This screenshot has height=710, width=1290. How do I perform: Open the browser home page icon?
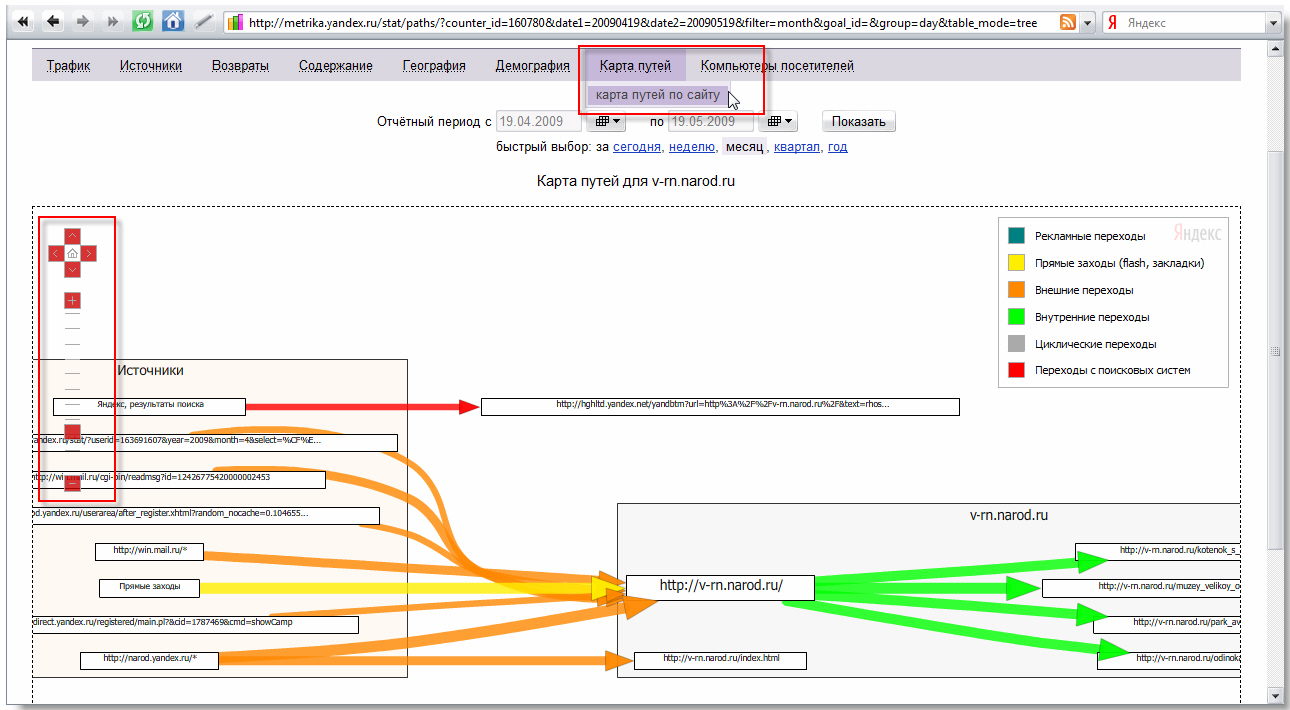(173, 21)
